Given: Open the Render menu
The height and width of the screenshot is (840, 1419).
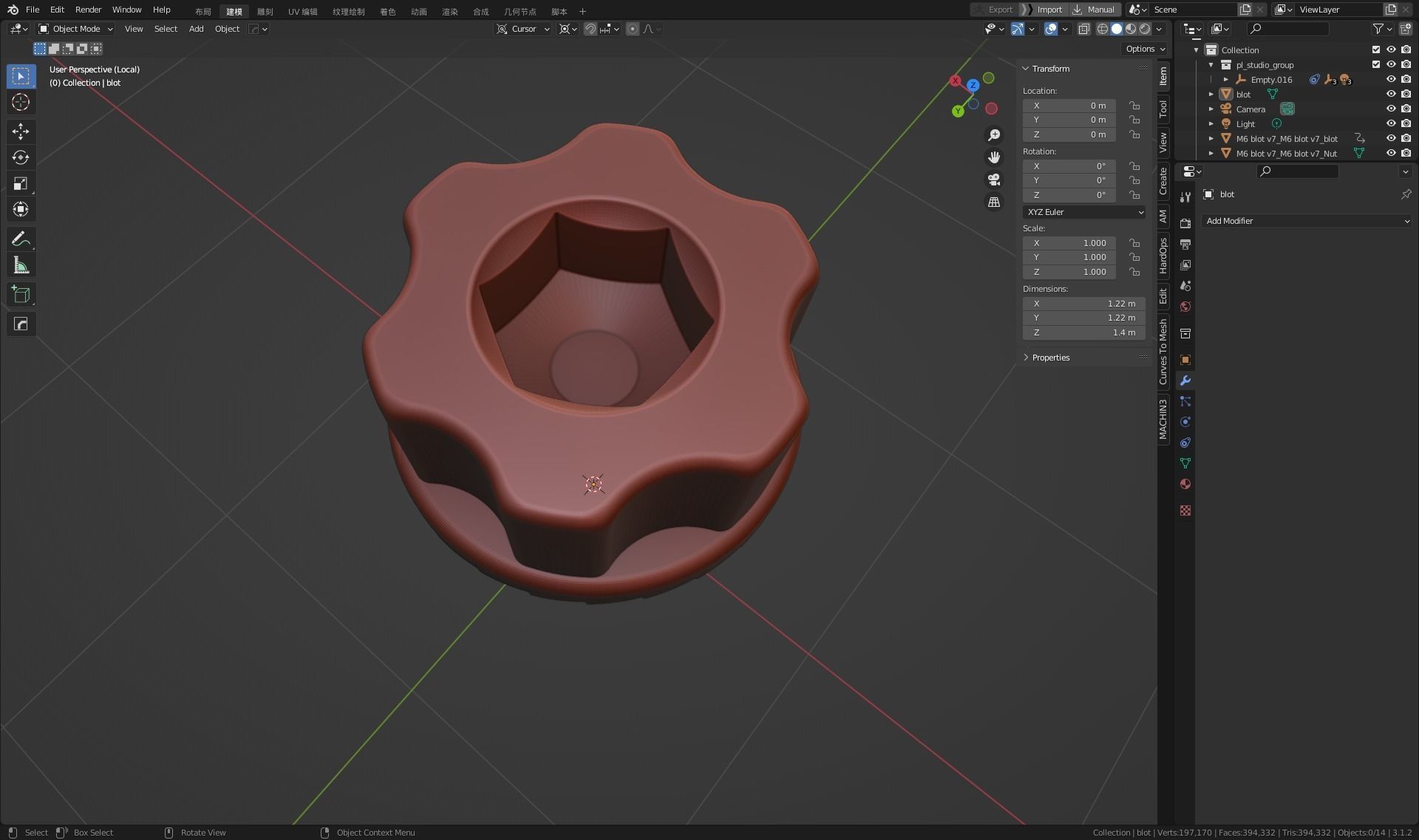Looking at the screenshot, I should pyautogui.click(x=88, y=10).
